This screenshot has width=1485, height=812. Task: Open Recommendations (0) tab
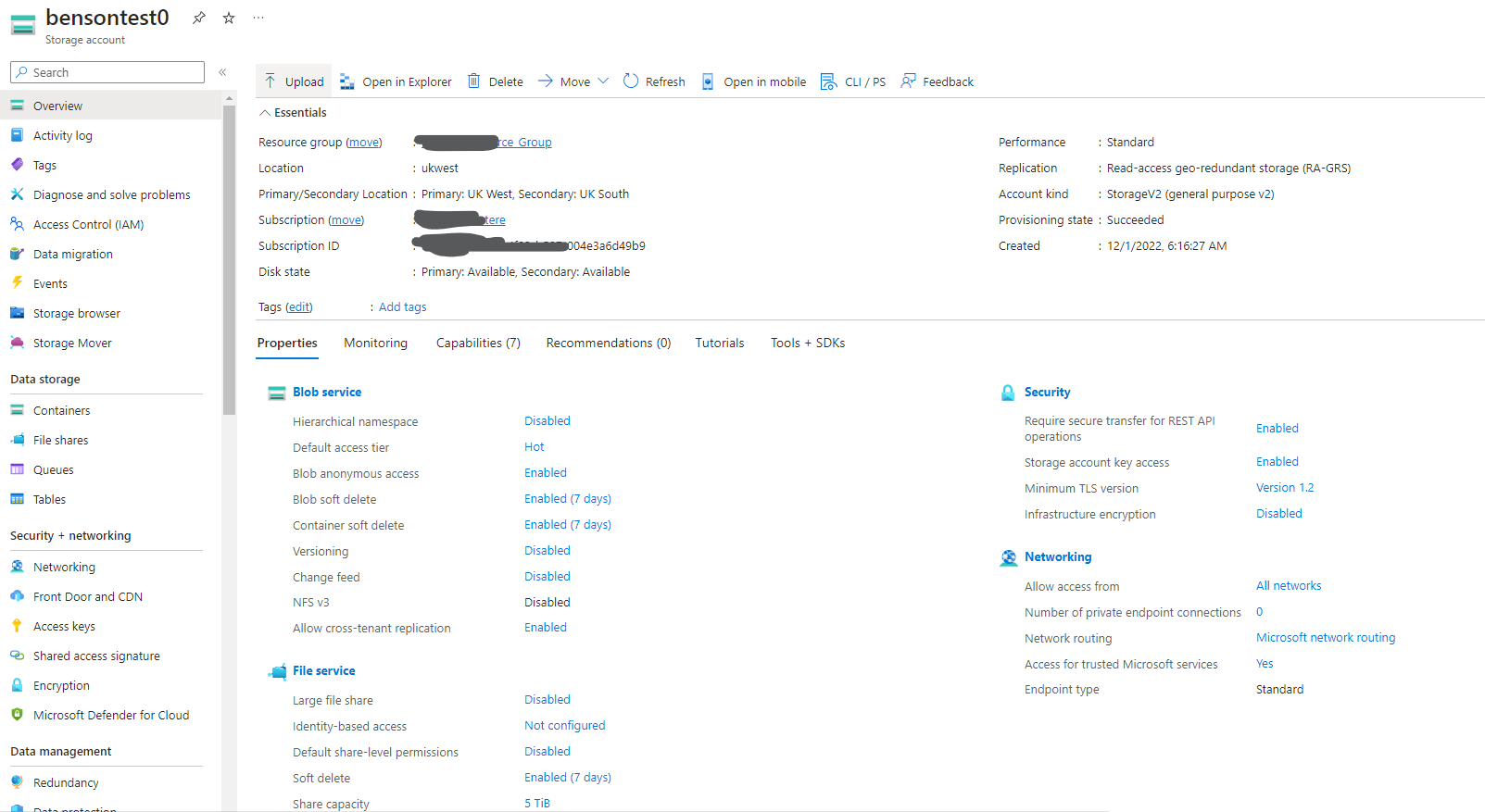click(609, 343)
